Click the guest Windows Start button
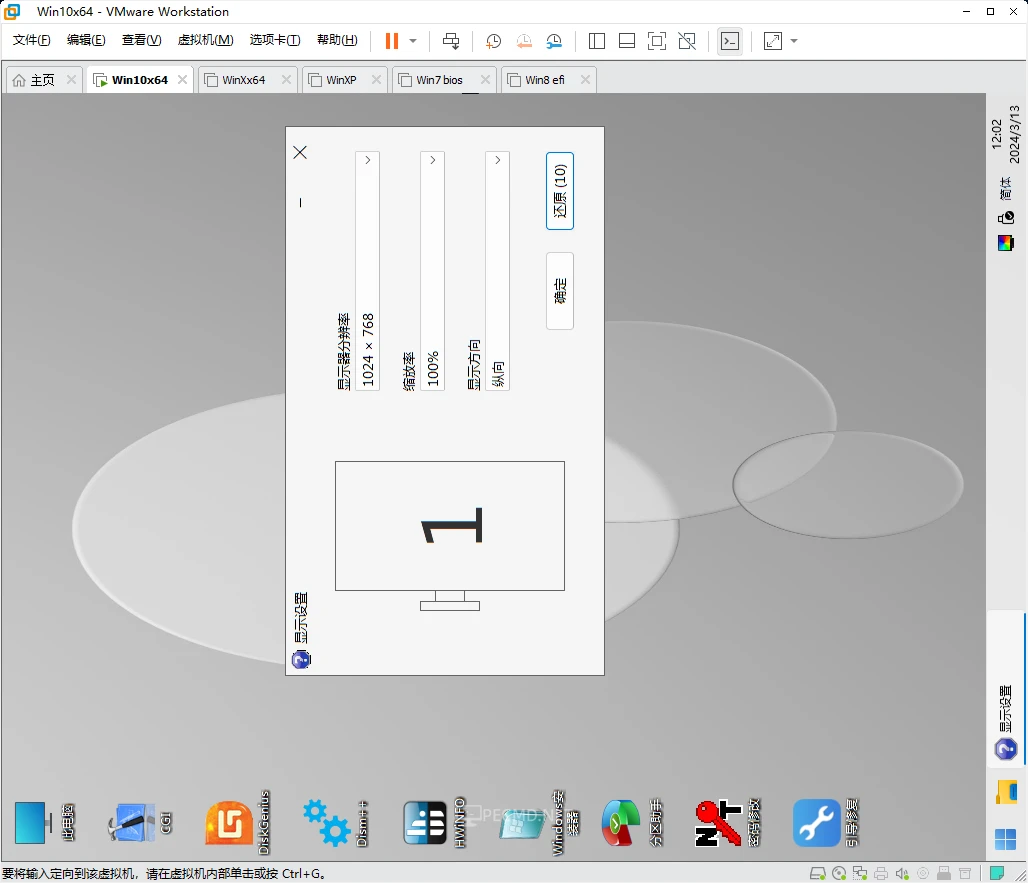The width and height of the screenshot is (1028, 883). pos(1006,839)
